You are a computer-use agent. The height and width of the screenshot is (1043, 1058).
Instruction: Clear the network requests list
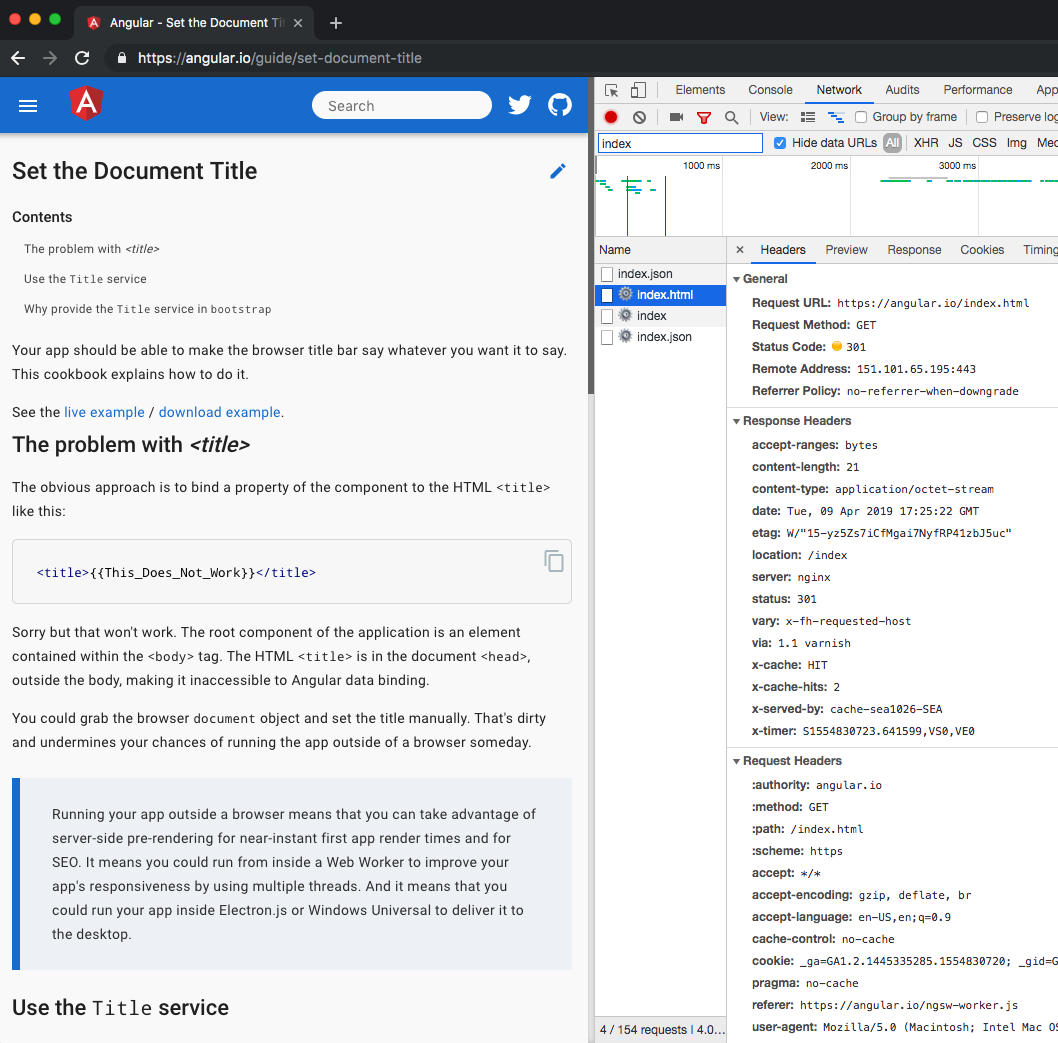(x=639, y=117)
